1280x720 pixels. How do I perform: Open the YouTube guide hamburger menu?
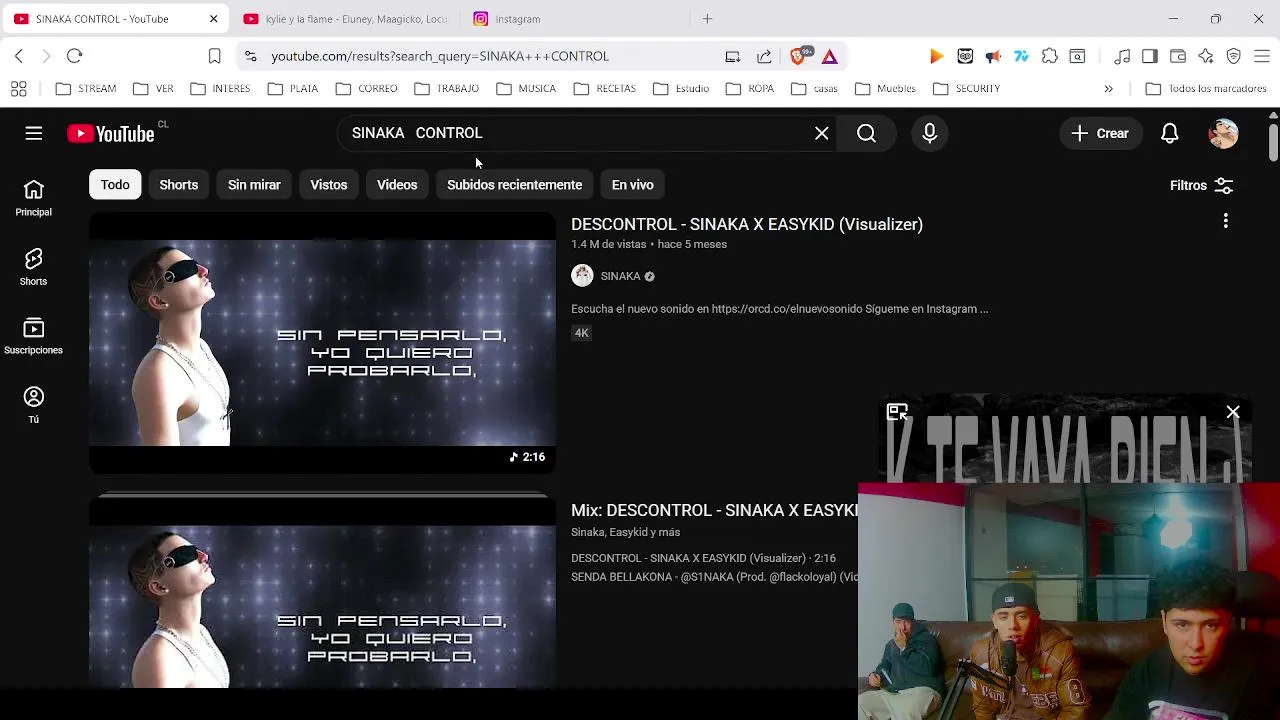pos(34,133)
